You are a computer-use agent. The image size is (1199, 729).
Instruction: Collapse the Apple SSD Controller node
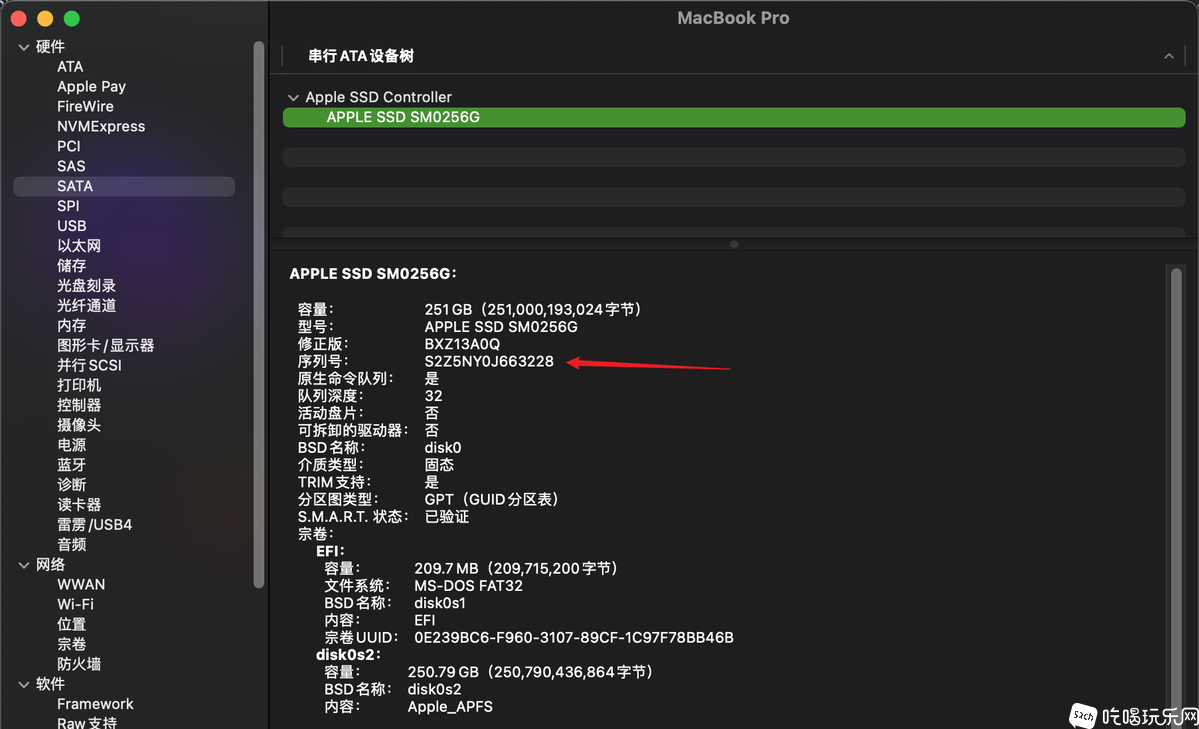[293, 98]
